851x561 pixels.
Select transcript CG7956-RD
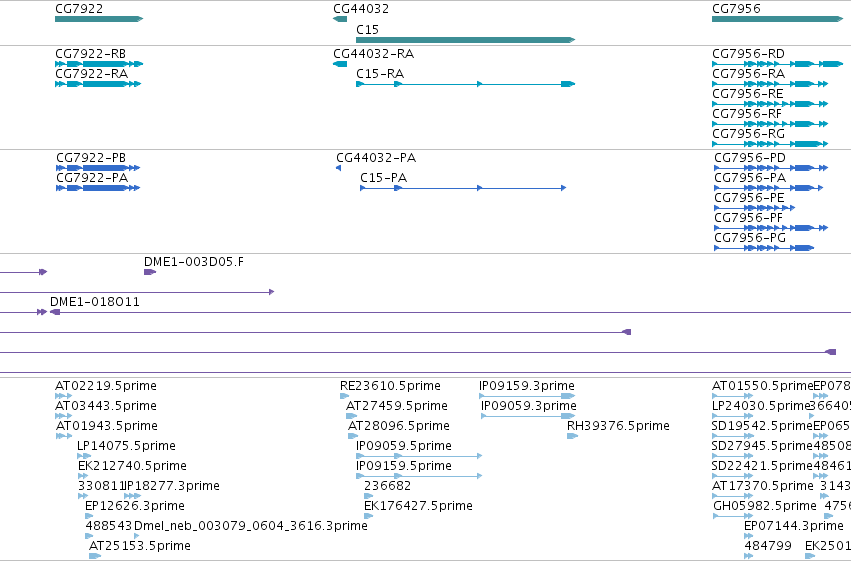coord(777,64)
